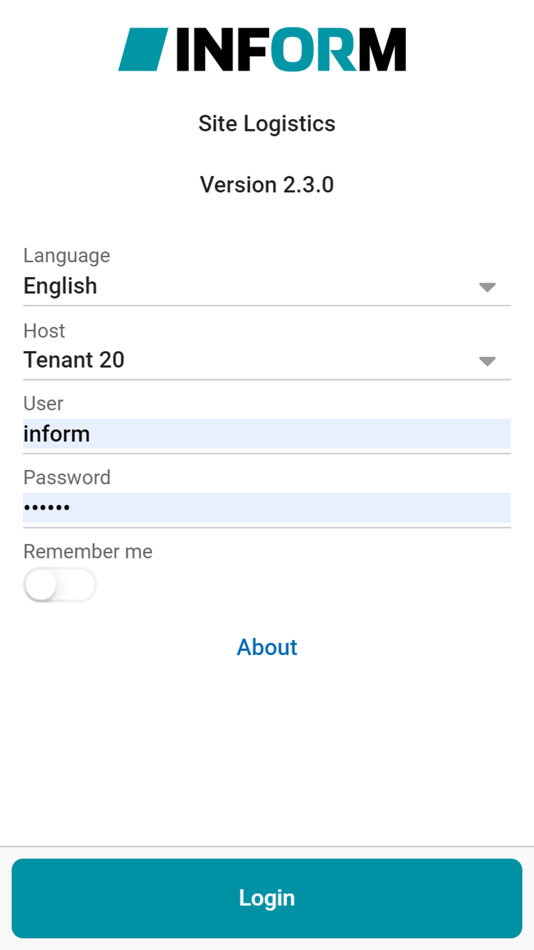Click the Login button

(267, 898)
